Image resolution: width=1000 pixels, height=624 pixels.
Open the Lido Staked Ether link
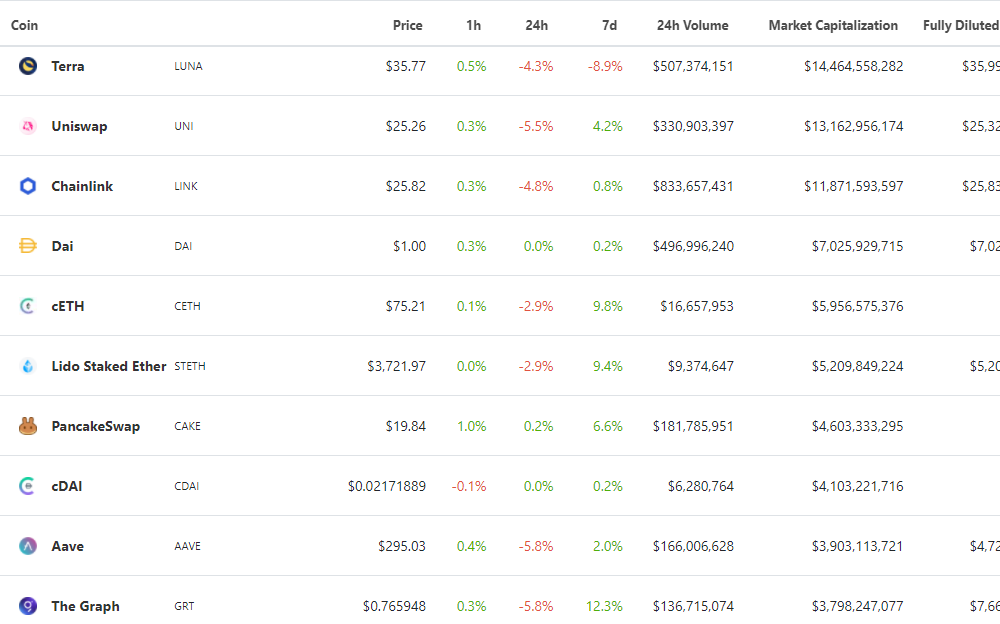point(109,366)
